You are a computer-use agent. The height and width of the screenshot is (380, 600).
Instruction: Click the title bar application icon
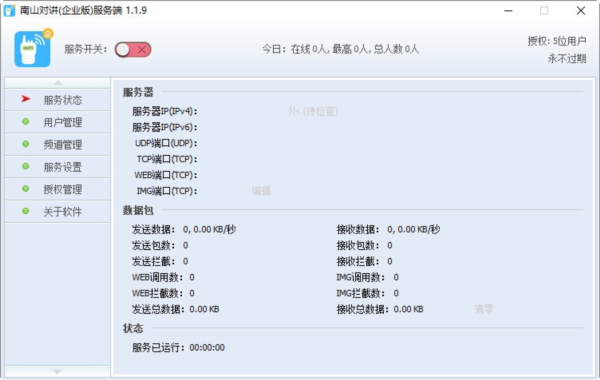[x=10, y=10]
